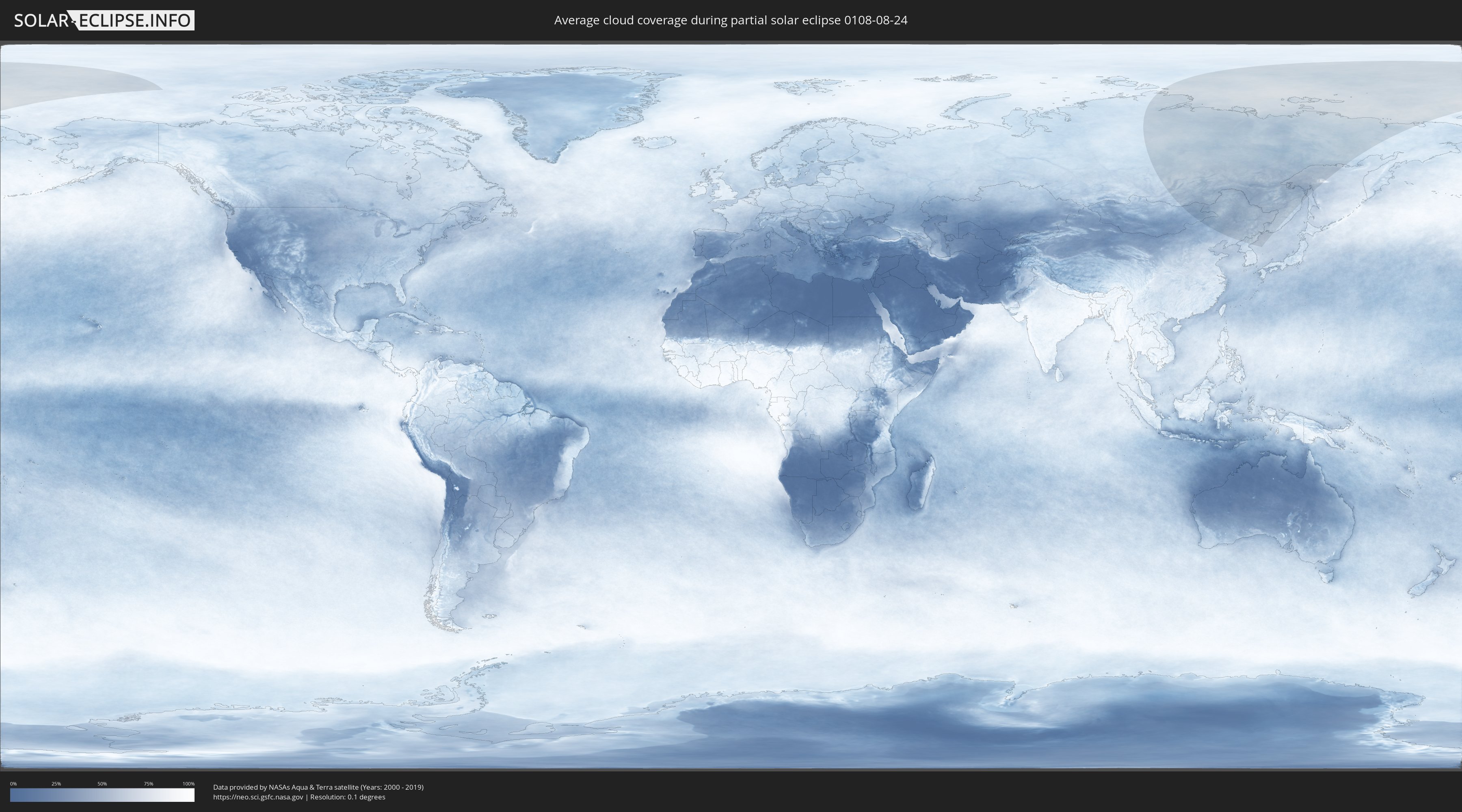The height and width of the screenshot is (812, 1462).
Task: Open the neo.sci.gsfc.nasa.gov link
Action: pyautogui.click(x=258, y=797)
